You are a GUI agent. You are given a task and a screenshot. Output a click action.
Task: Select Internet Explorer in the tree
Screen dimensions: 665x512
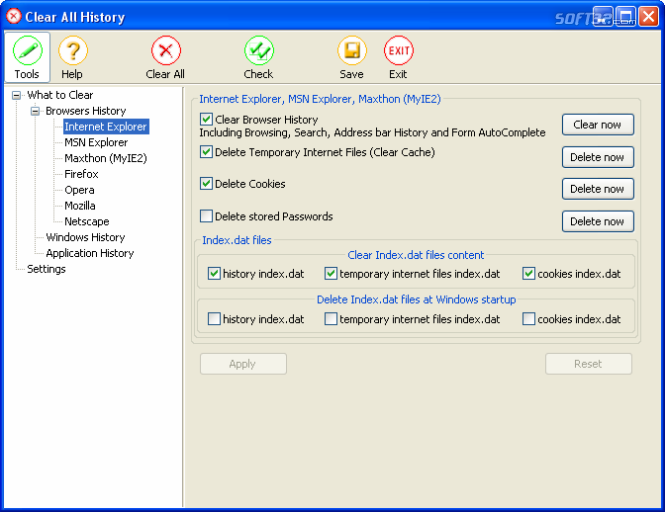(106, 126)
